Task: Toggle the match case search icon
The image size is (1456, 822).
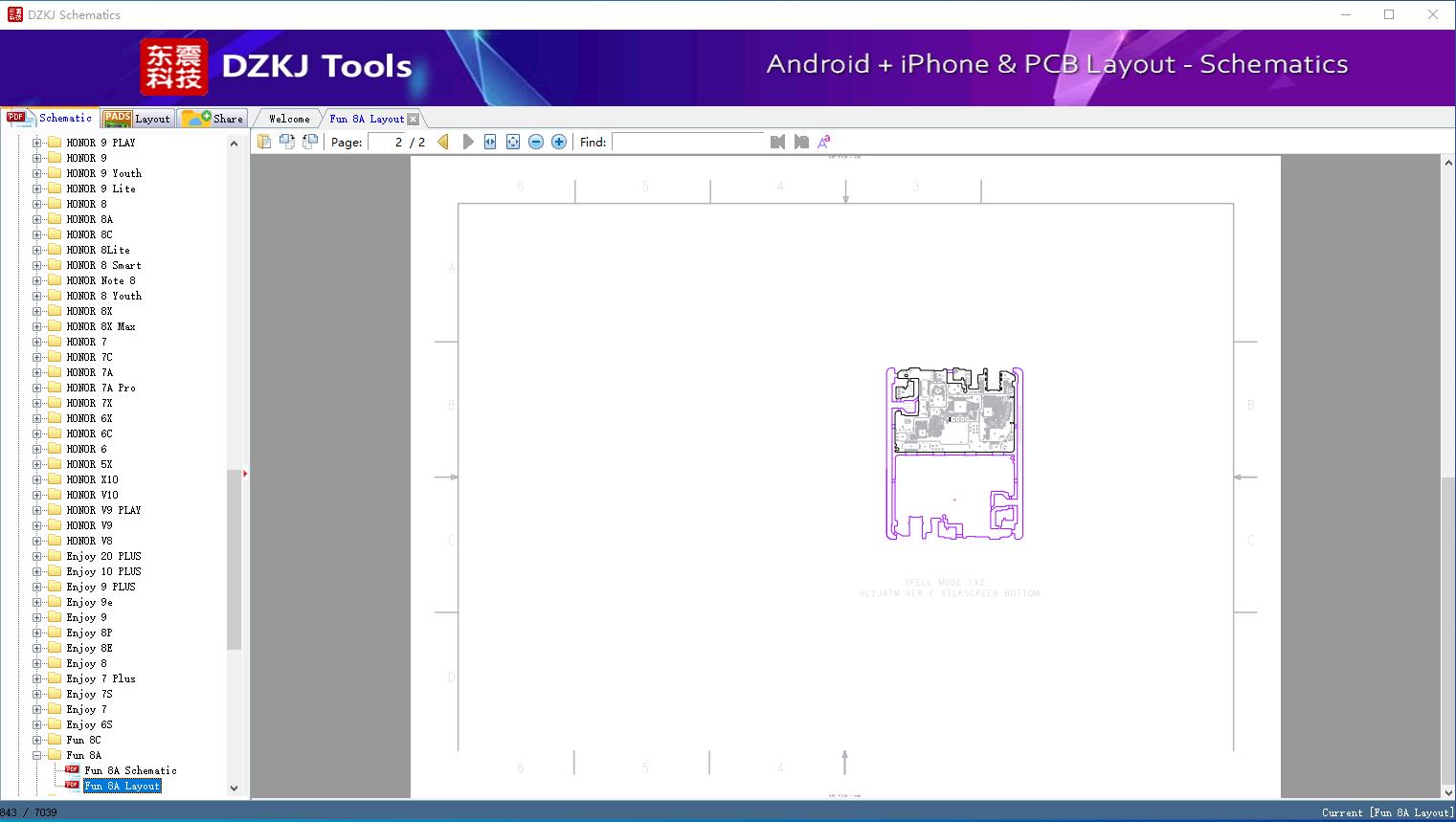Action: [x=824, y=142]
